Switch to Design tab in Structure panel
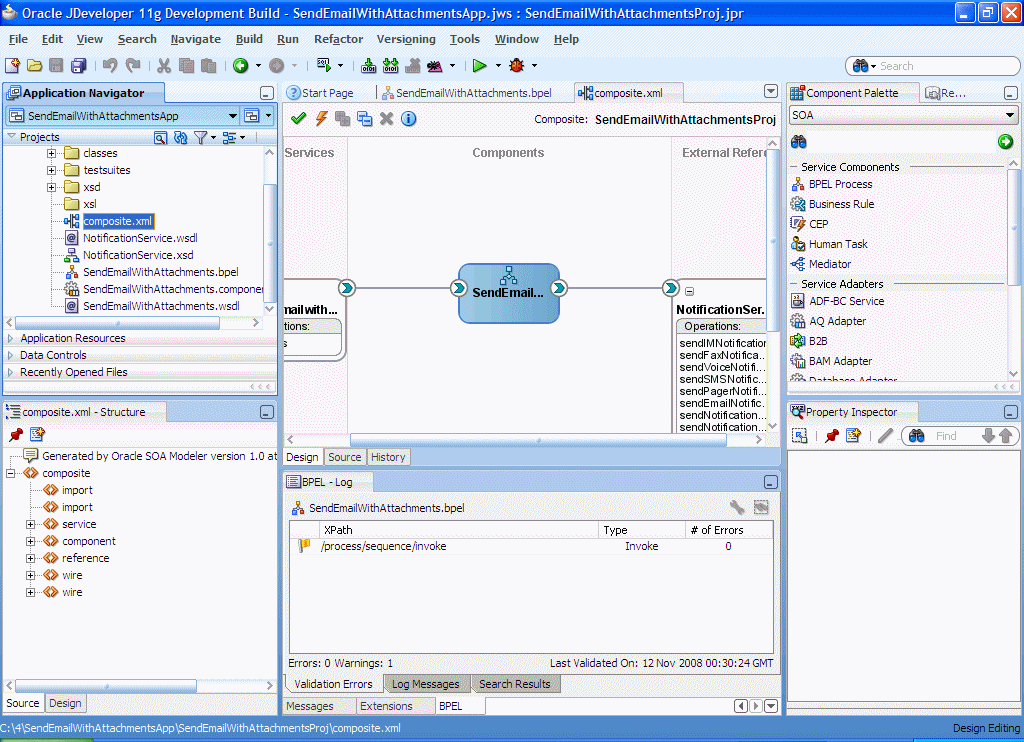This screenshot has width=1024, height=742. click(65, 703)
